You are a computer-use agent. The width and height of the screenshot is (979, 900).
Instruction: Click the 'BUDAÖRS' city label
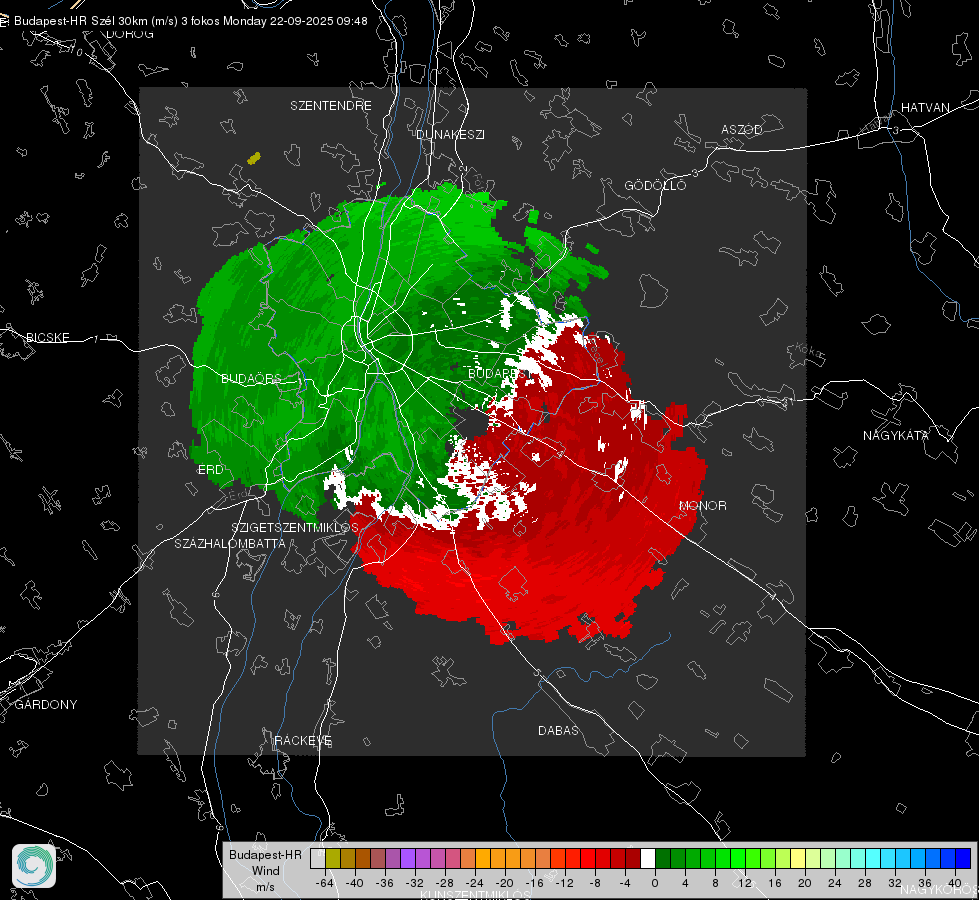pos(252,378)
